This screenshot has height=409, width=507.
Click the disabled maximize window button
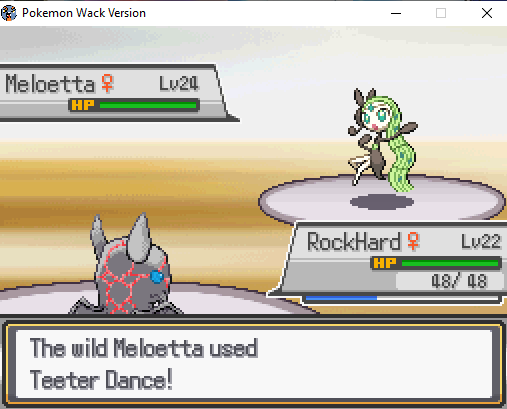[441, 13]
